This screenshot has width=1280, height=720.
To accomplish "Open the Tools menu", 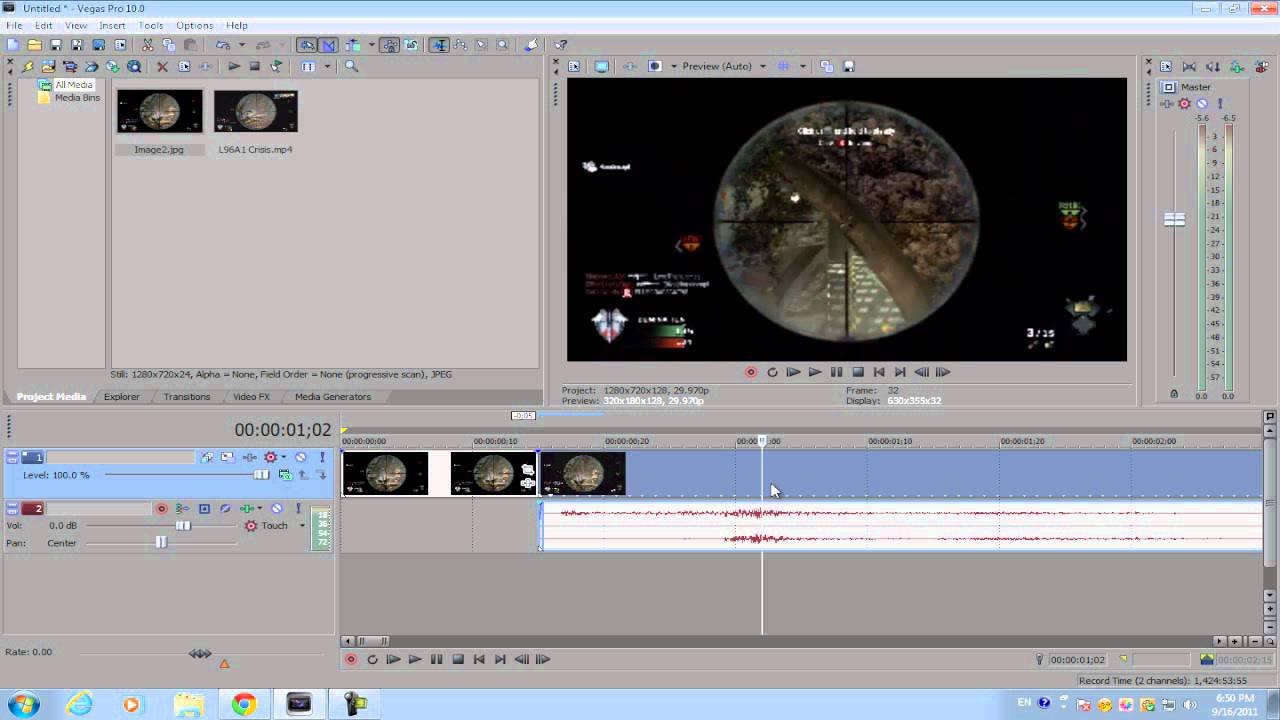I will (x=151, y=25).
